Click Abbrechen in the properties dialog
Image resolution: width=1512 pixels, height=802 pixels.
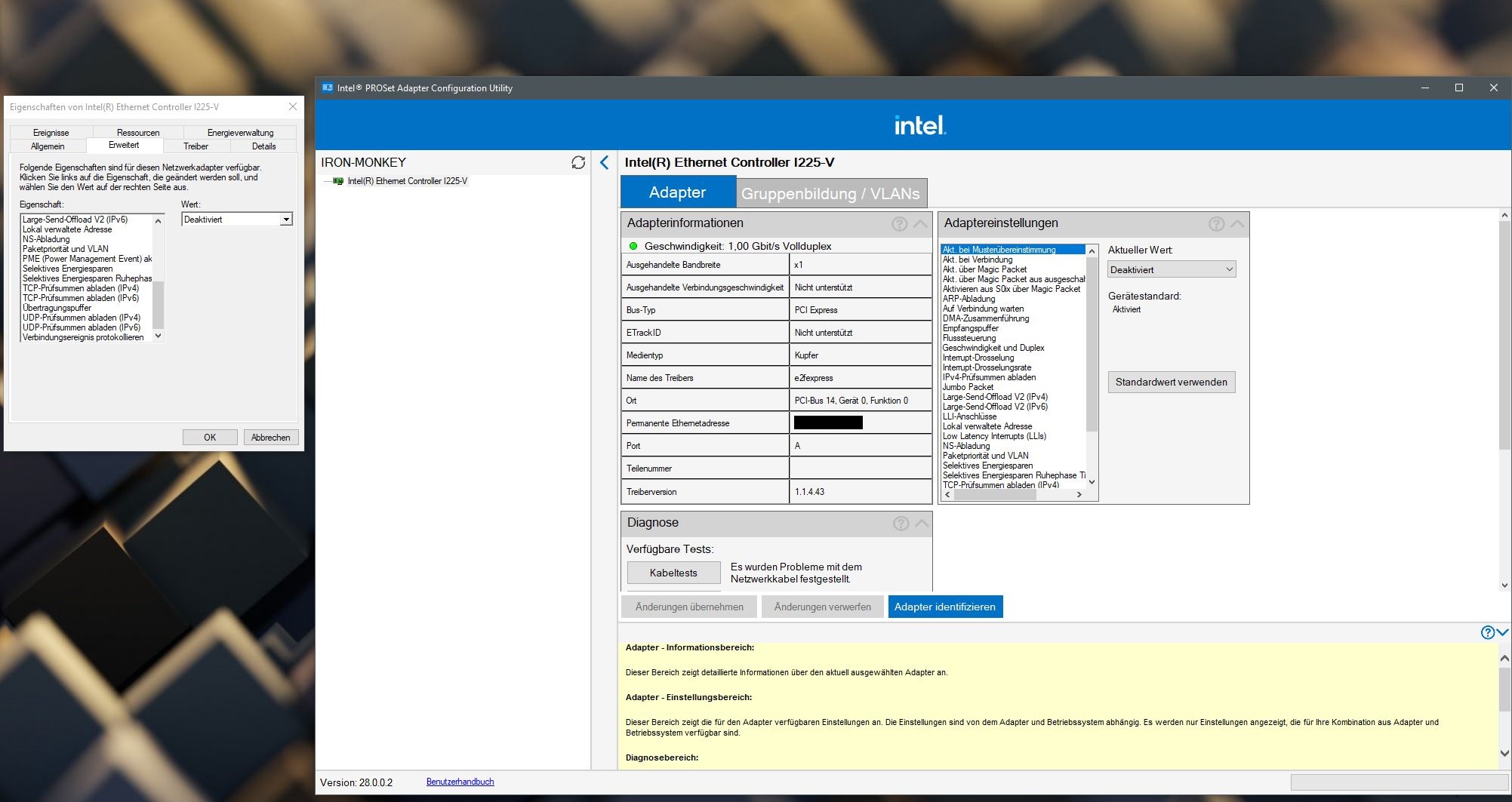[270, 438]
